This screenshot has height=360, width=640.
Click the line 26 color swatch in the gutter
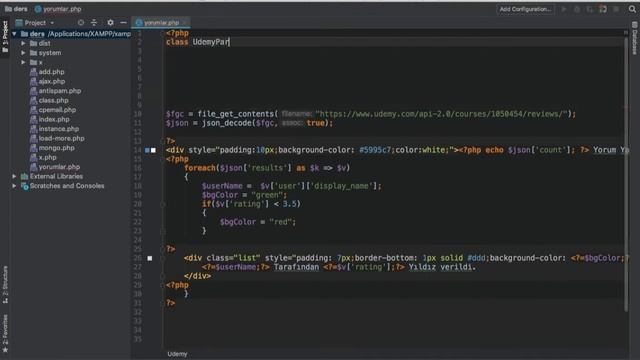point(150,258)
